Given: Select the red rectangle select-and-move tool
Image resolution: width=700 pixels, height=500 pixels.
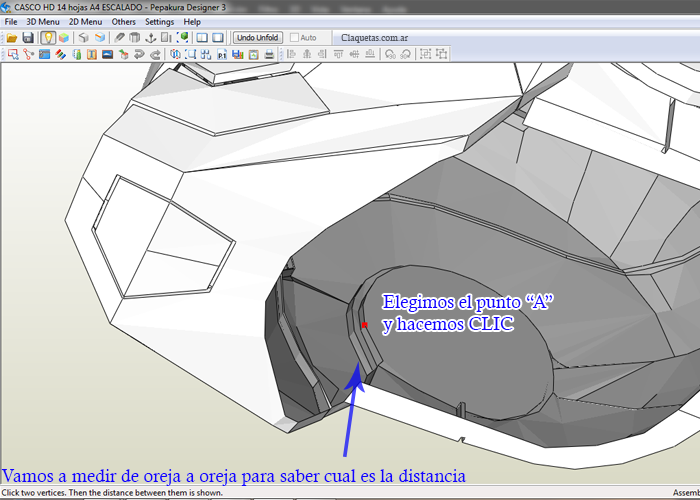Looking at the screenshot, I should (x=13, y=54).
